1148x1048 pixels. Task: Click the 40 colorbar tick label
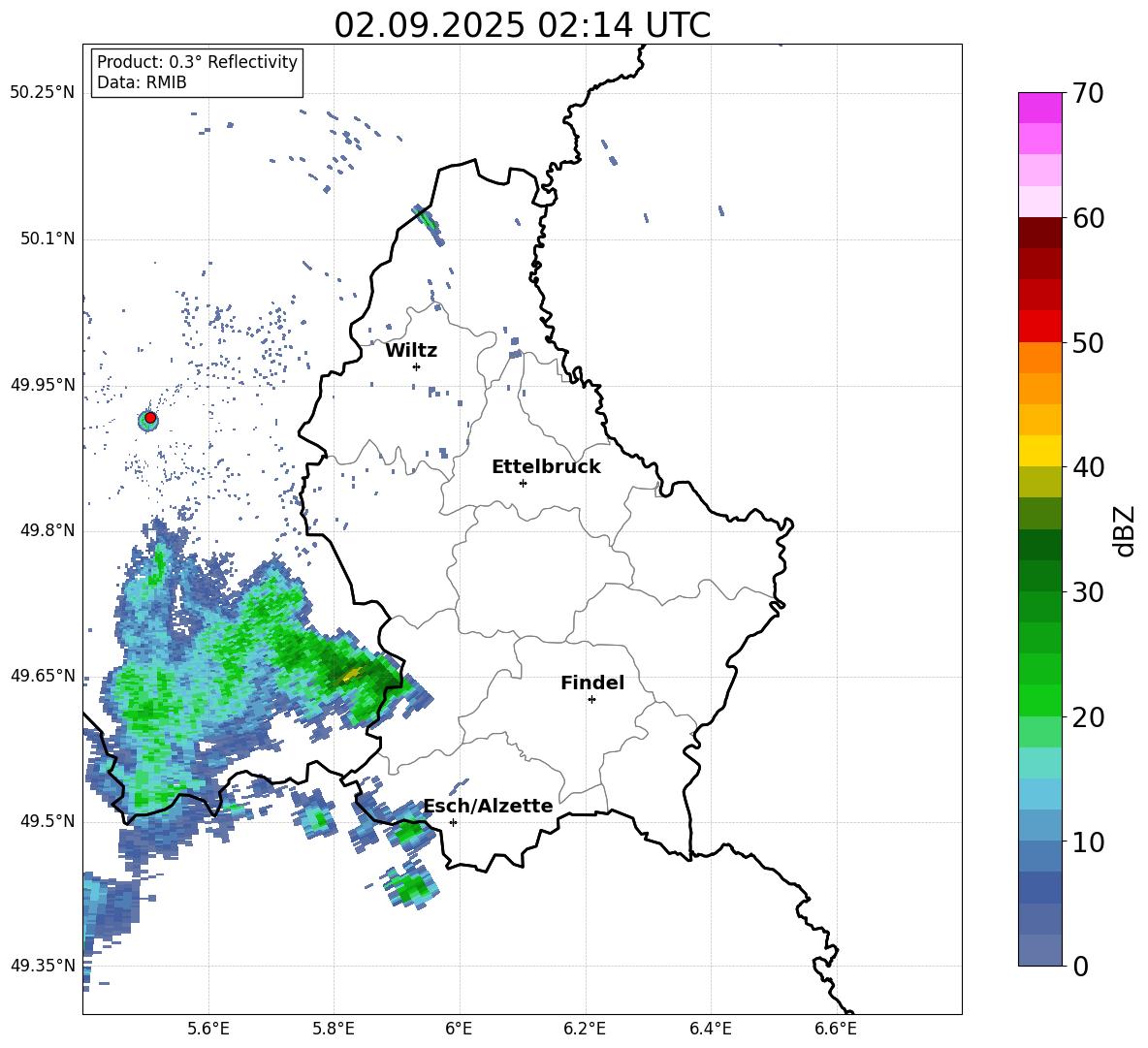1088,467
